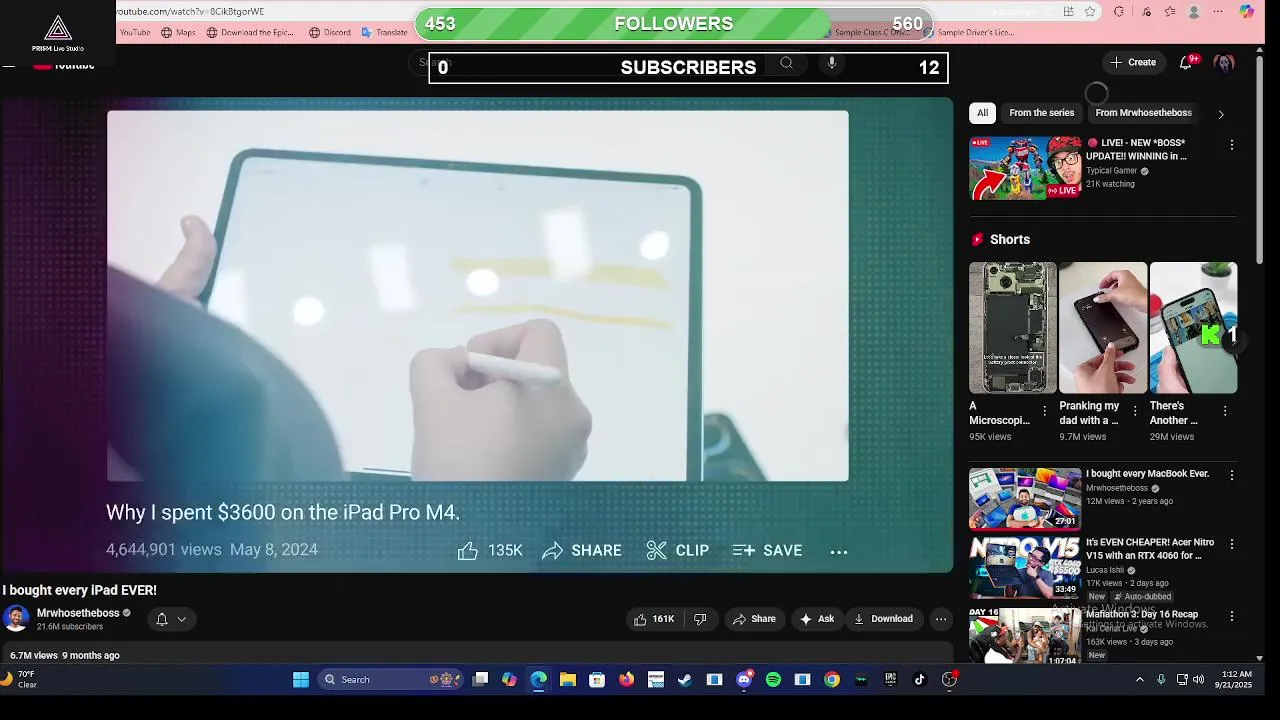The height and width of the screenshot is (720, 1280).
Task: Open the Edge extensions puzzle icon
Action: 1119,12
